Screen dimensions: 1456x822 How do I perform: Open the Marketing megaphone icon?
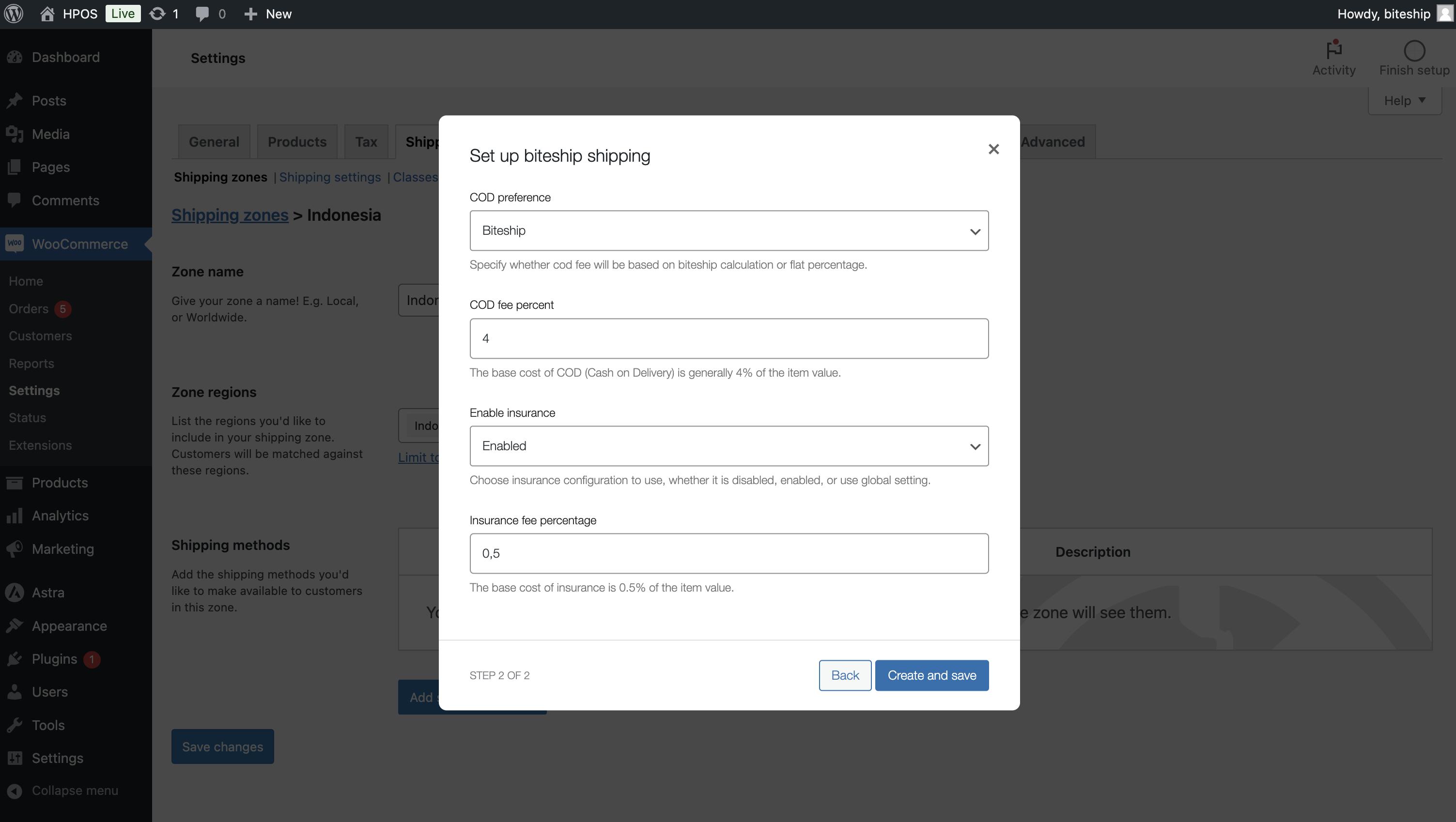15,548
